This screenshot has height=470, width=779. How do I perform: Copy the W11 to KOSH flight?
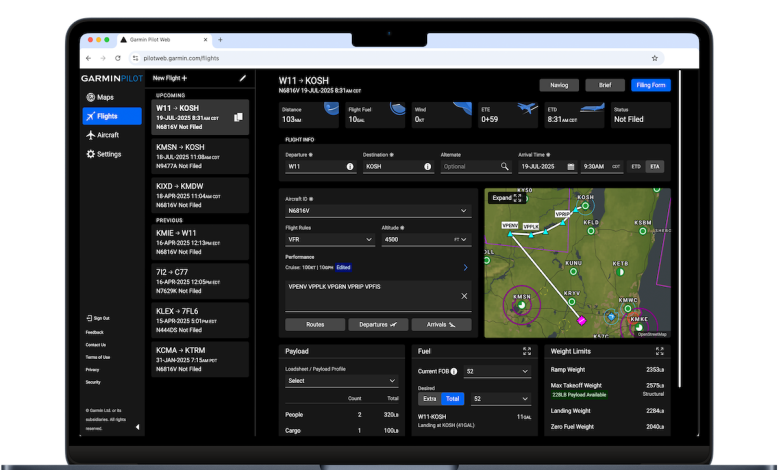[238, 117]
